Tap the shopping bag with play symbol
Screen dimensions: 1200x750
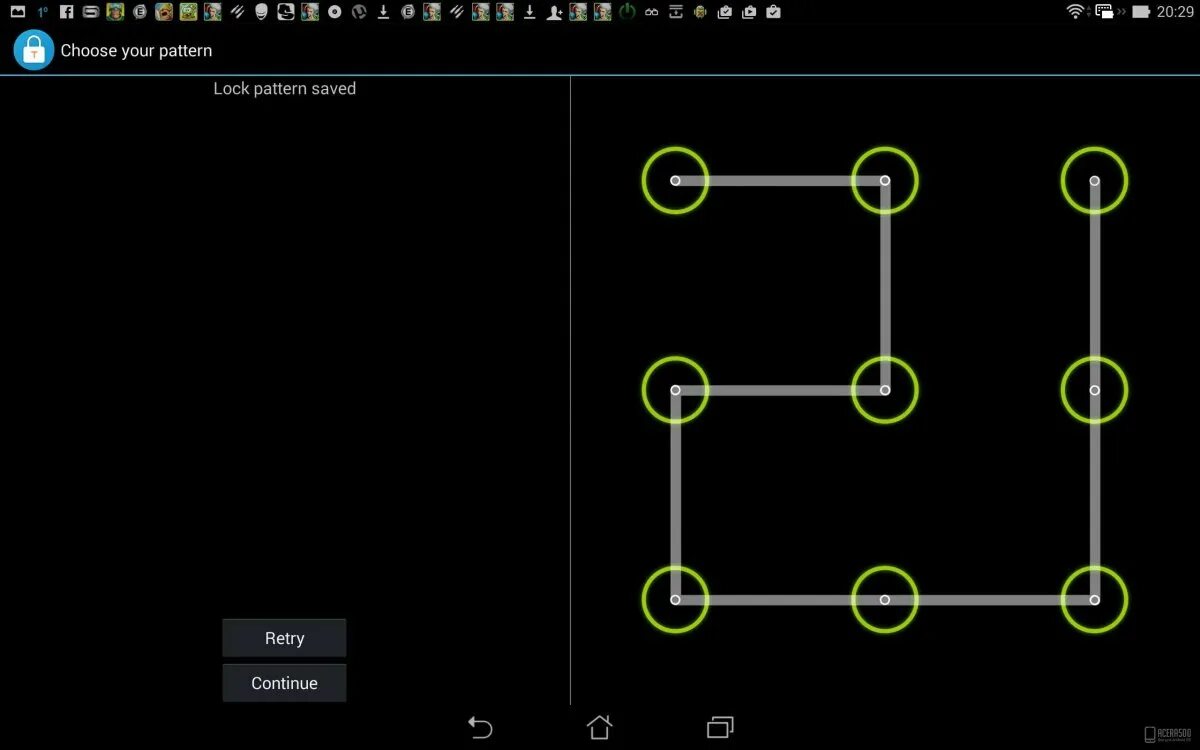tap(748, 12)
